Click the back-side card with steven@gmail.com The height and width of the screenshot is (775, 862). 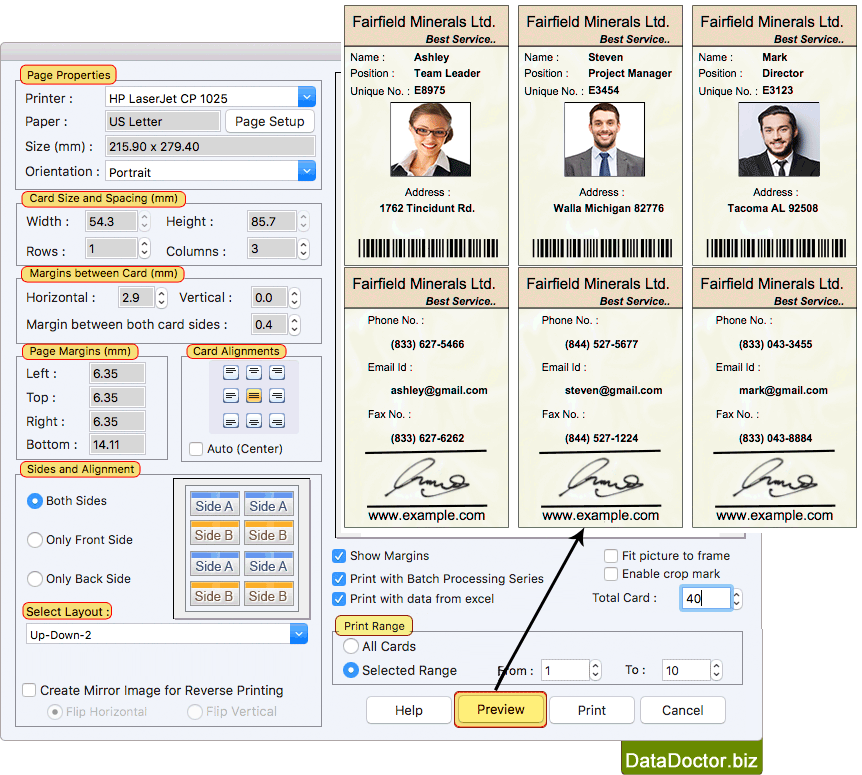pos(600,397)
